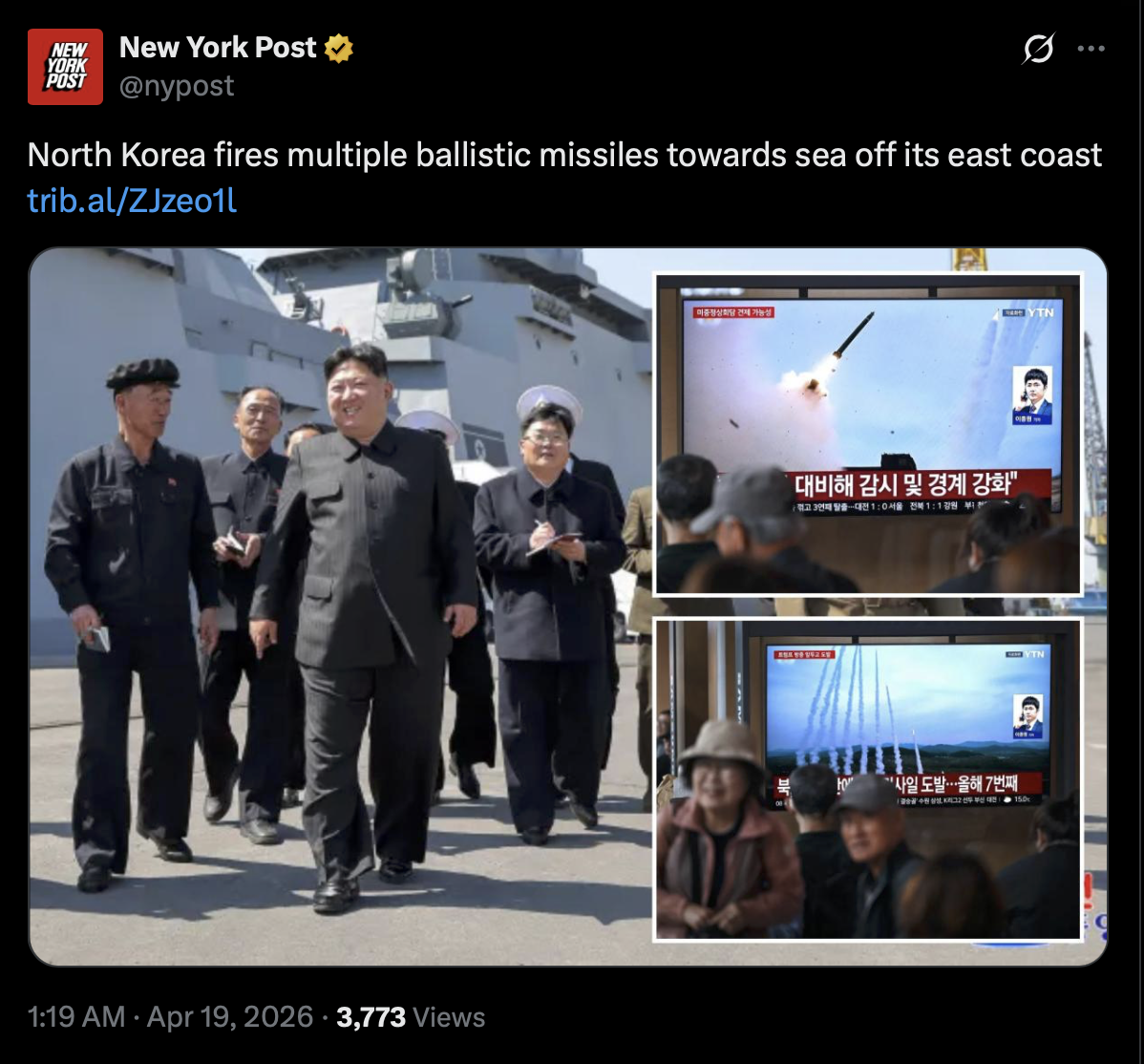Open the trib.al/ZJzeo1l link
This screenshot has width=1144, height=1064.
coord(132,200)
